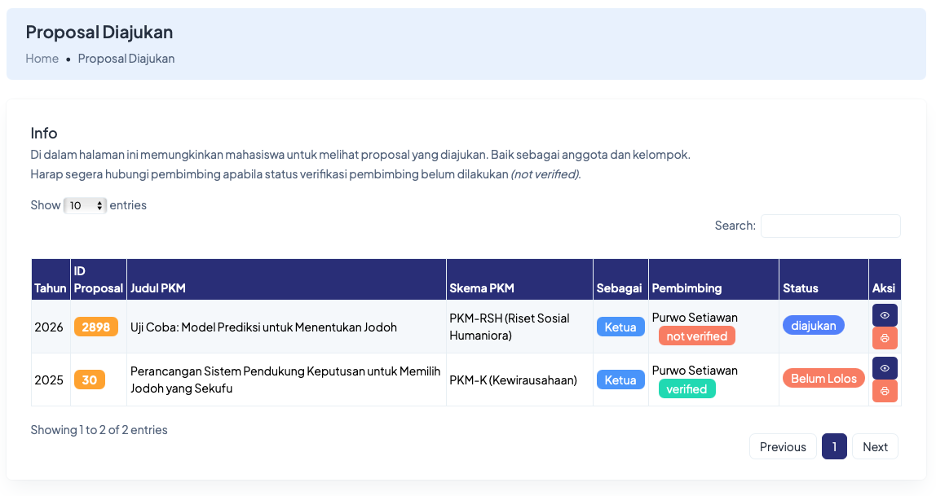Print proposal 30 with printer icon

(x=885, y=392)
